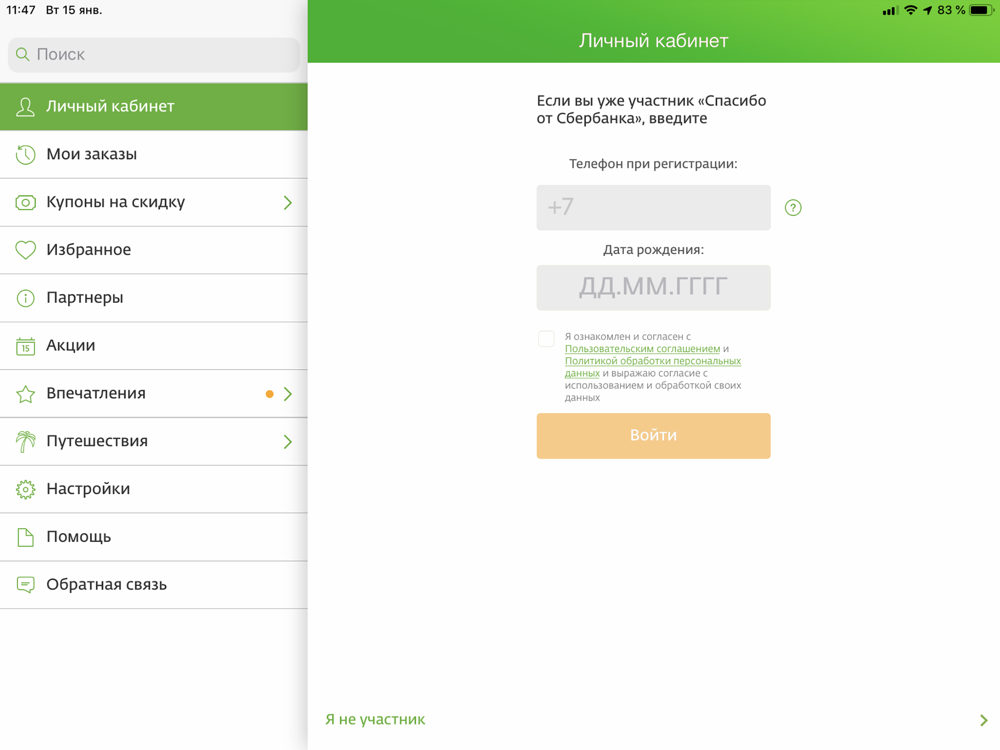Click the coupon icon beside Купоны на скидку

click(26, 203)
